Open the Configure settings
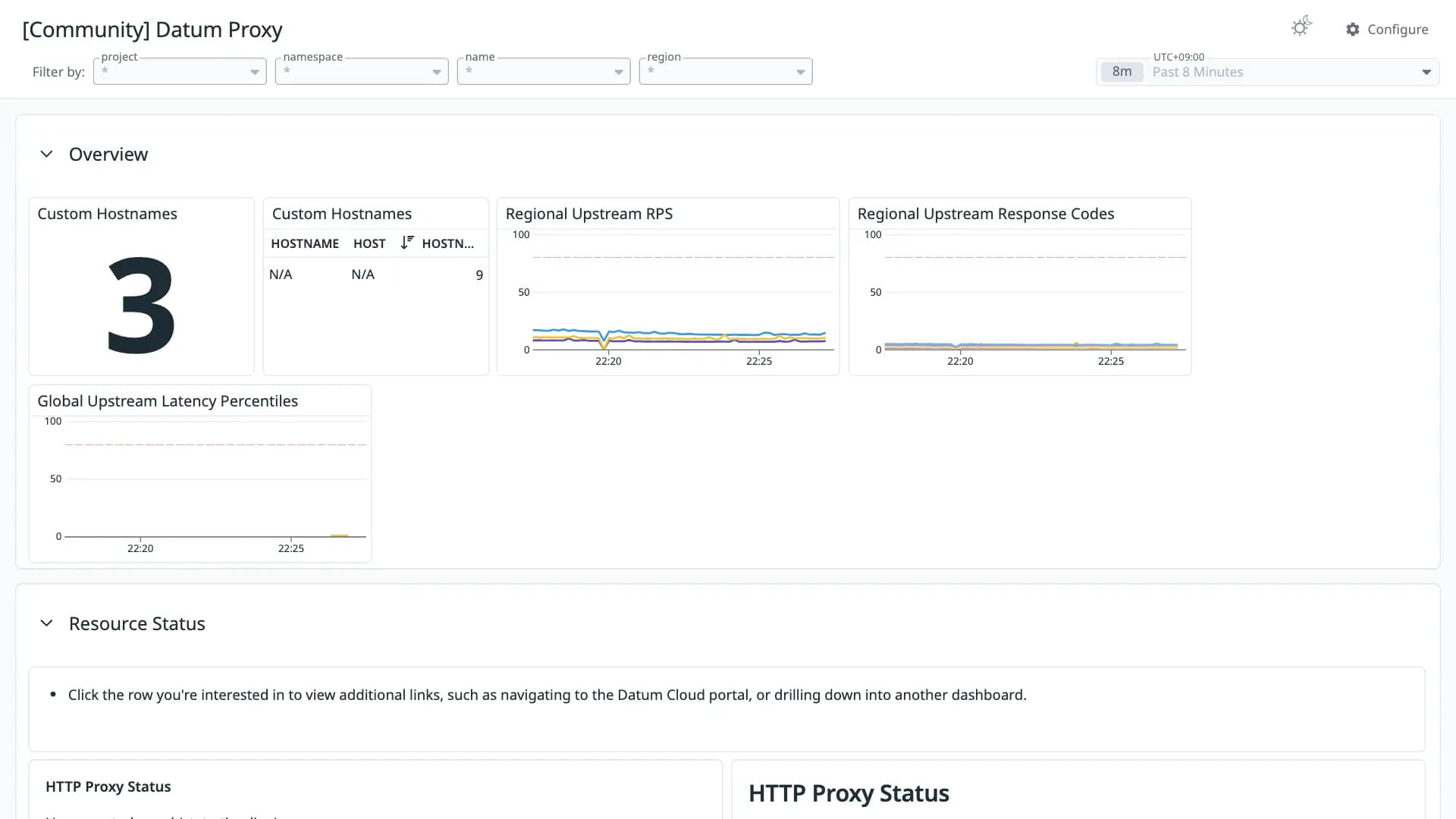Image resolution: width=1456 pixels, height=819 pixels. tap(1387, 30)
